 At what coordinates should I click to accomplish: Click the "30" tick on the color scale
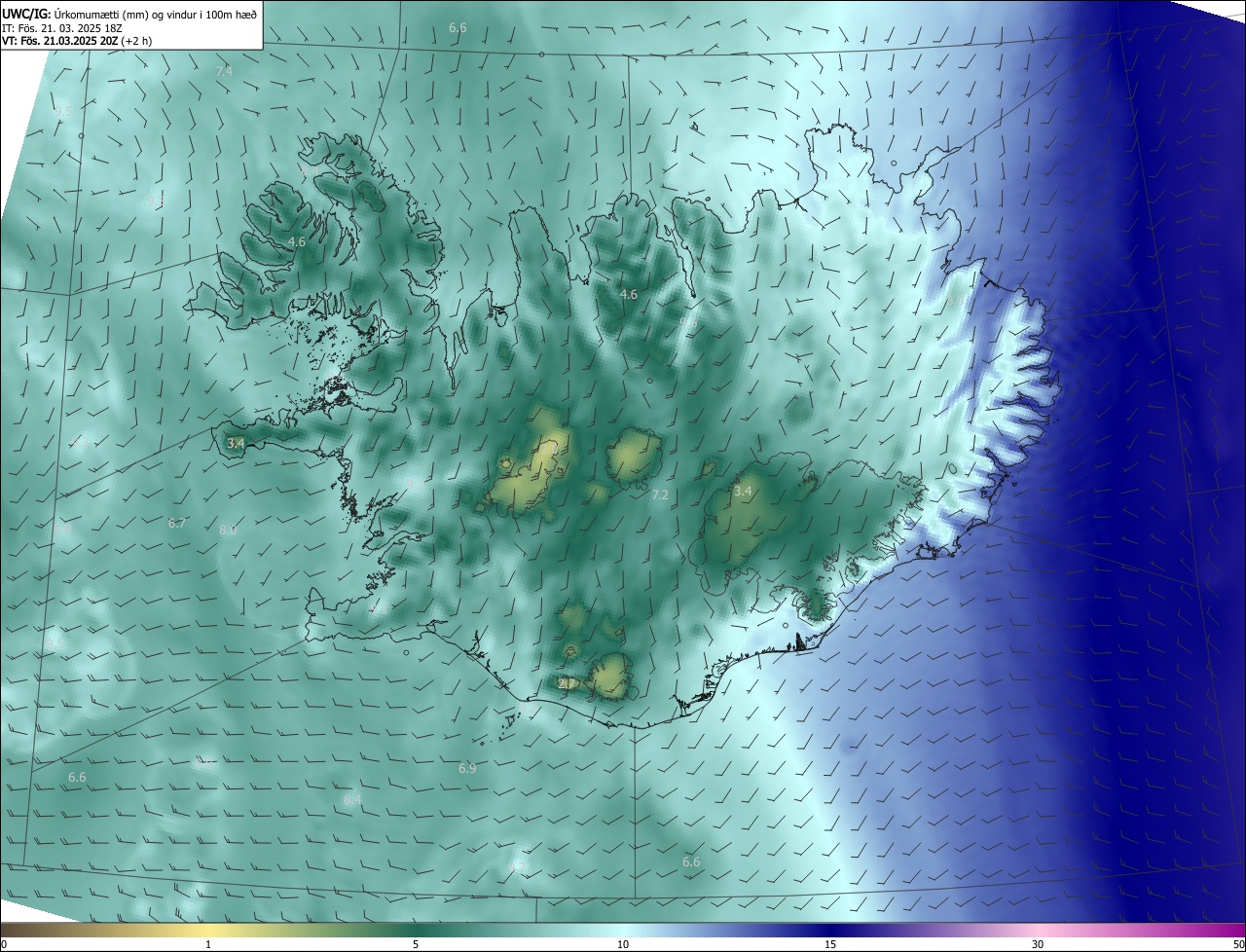[1038, 944]
